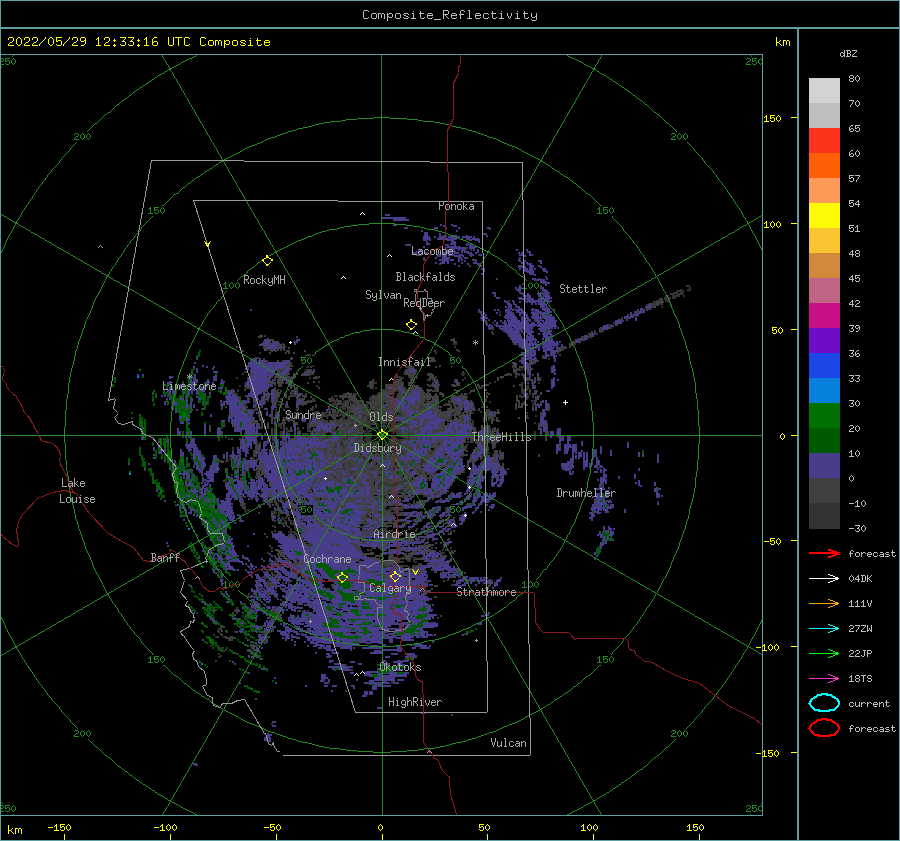This screenshot has width=900, height=841.
Task: Click the Drumheller town label
Action: [x=586, y=493]
